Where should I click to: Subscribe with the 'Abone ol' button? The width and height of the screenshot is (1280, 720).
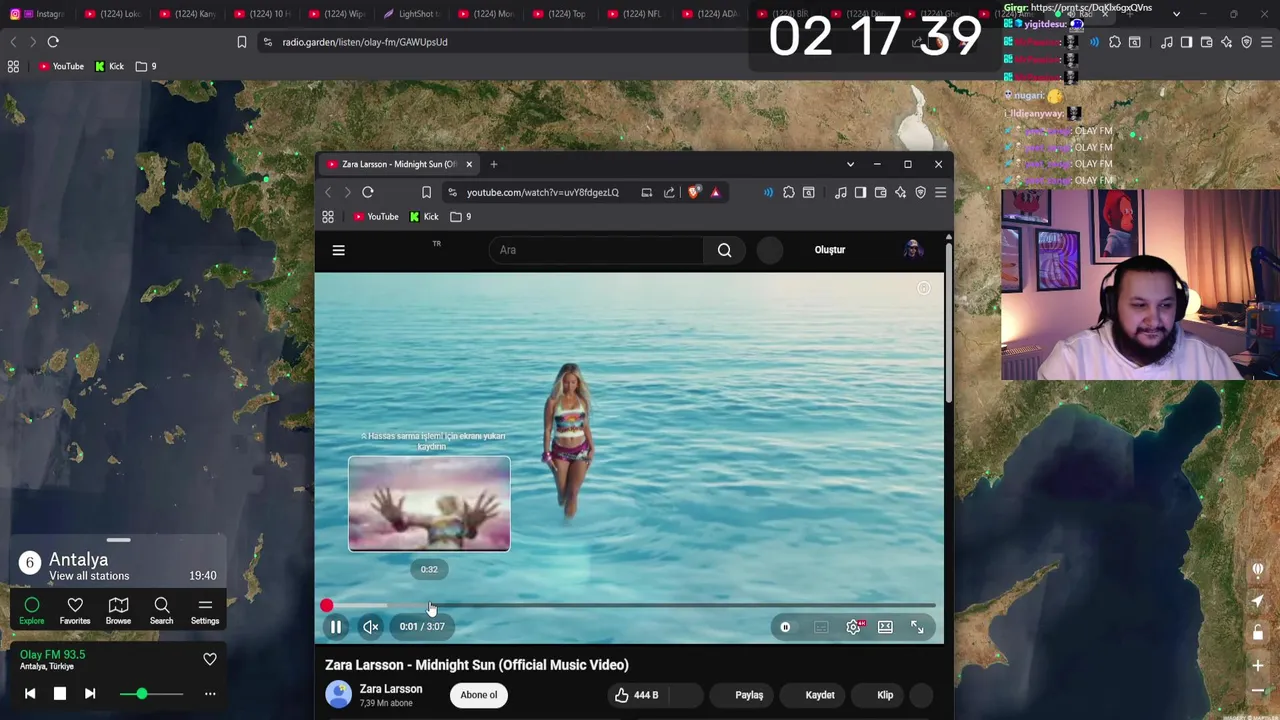478,695
